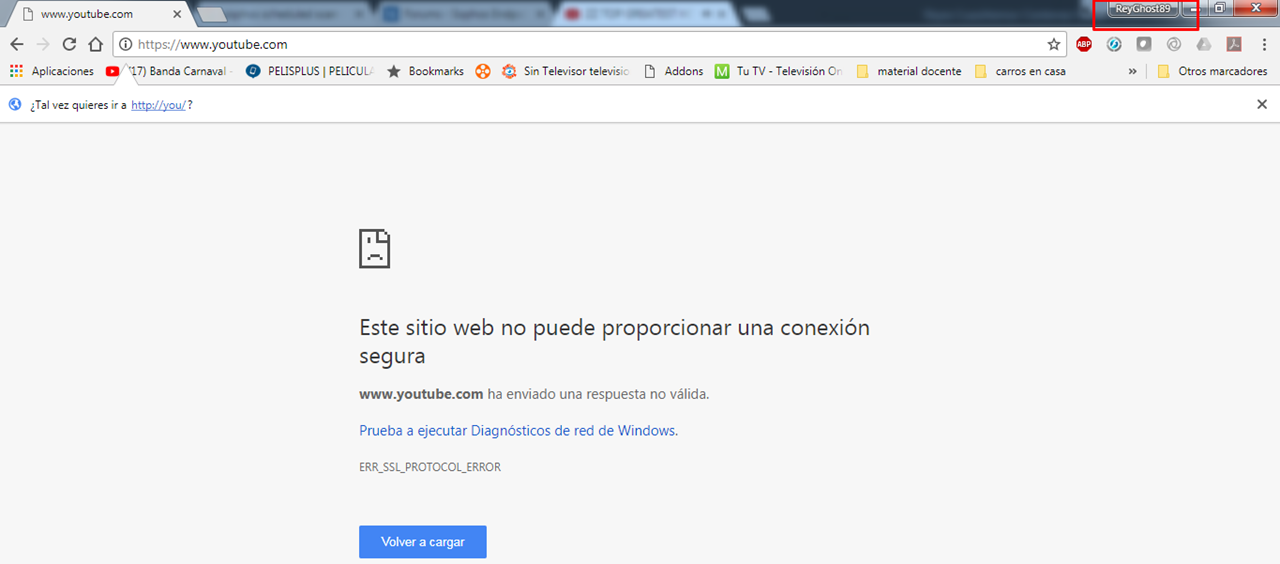This screenshot has height=564, width=1280.
Task: Go back with the left arrow button
Action: (x=16, y=44)
